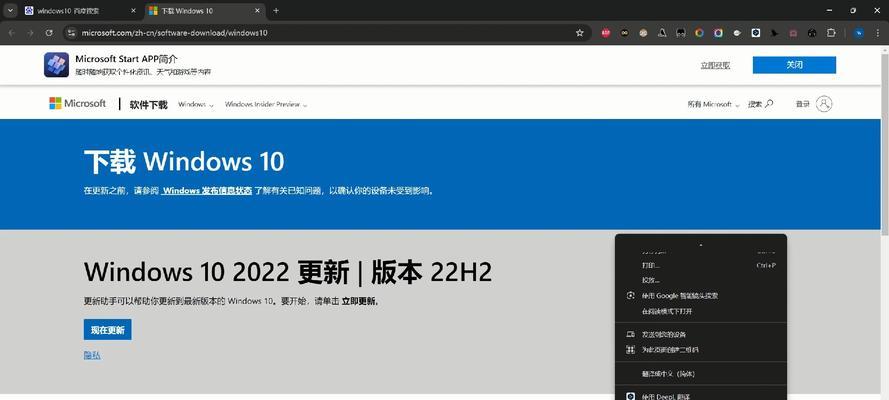This screenshot has width=889, height=400.
Task: Click the page vertical scrollbar
Action: [x=884, y=142]
